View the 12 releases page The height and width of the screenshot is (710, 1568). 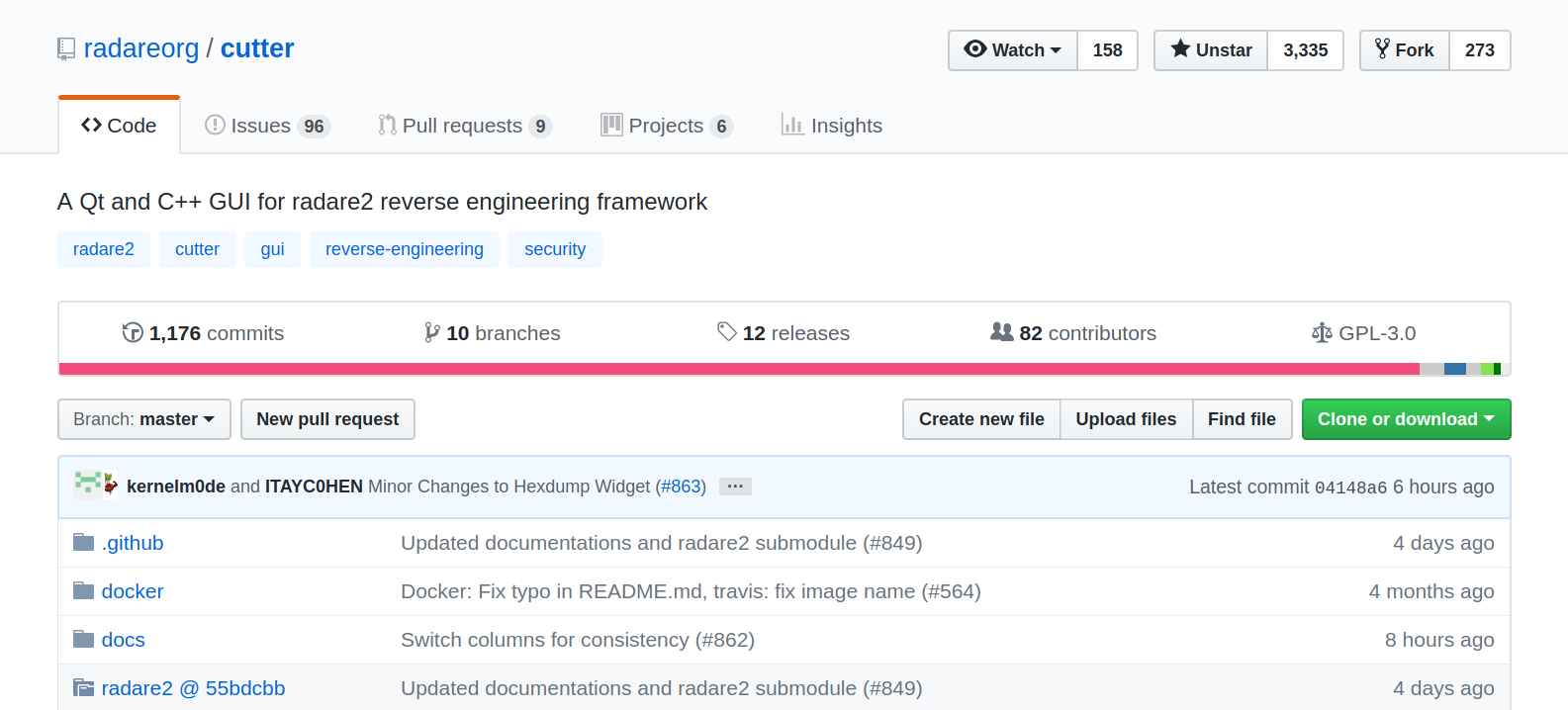(x=784, y=333)
